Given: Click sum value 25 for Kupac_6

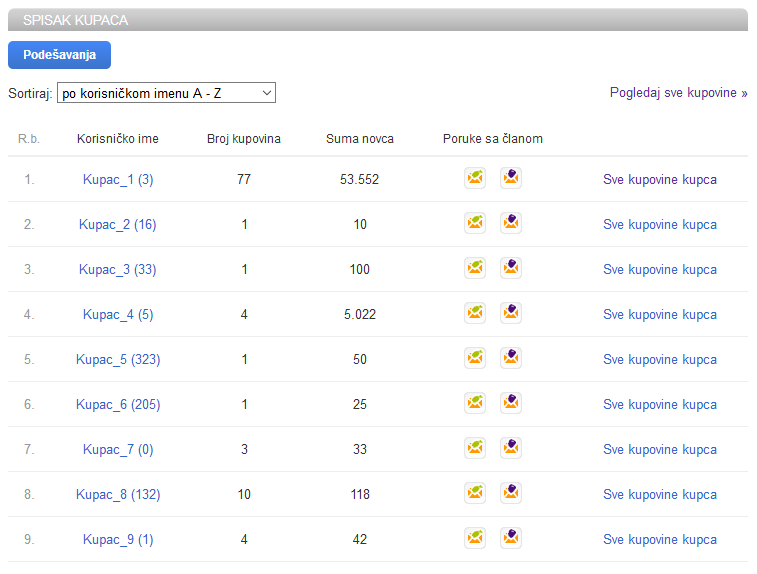Looking at the screenshot, I should [360, 405].
